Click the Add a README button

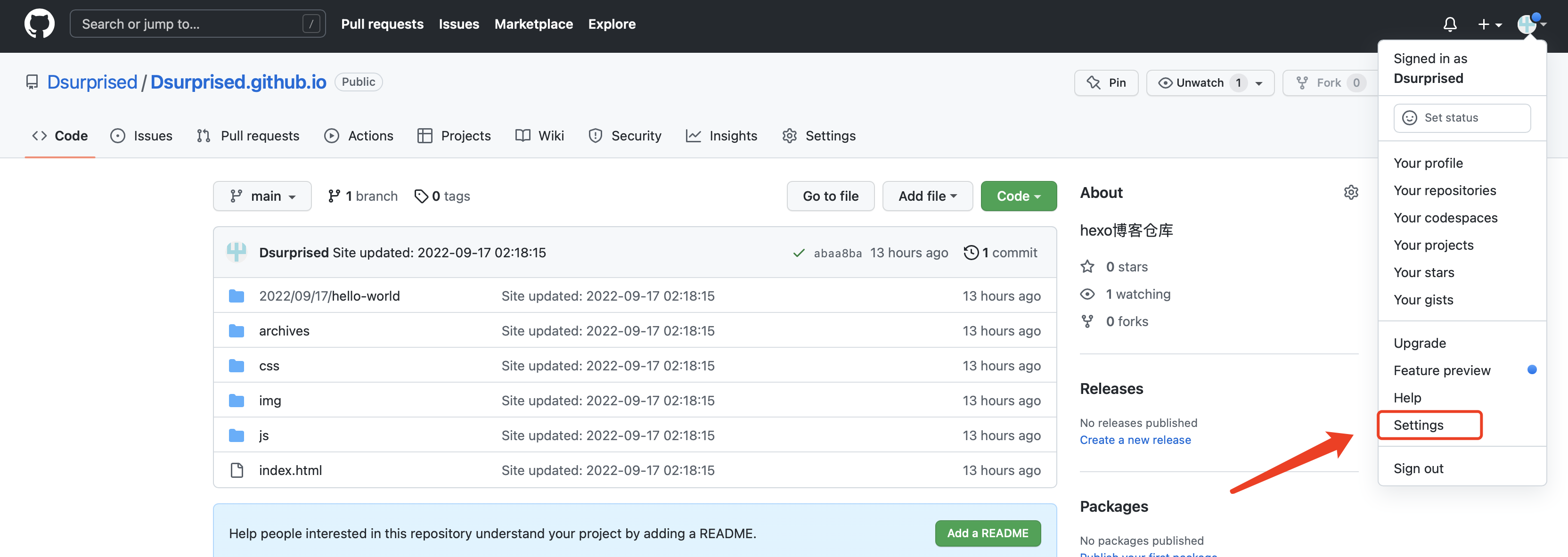(988, 533)
